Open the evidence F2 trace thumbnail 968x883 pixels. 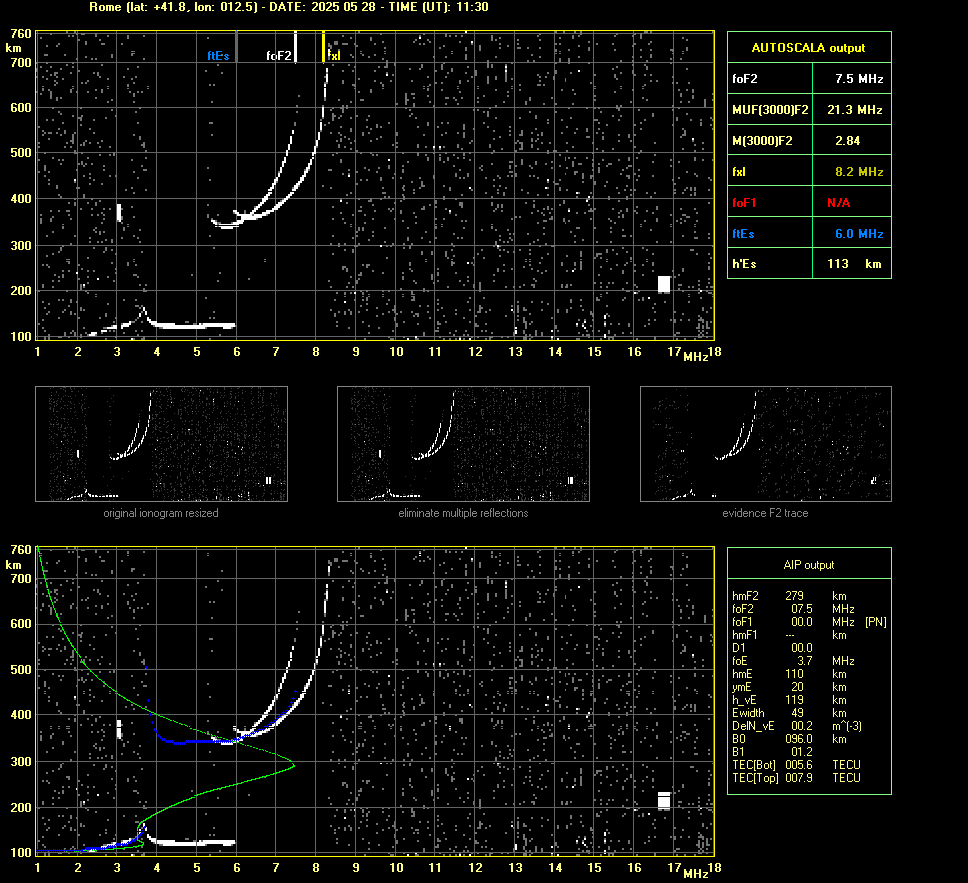(766, 444)
